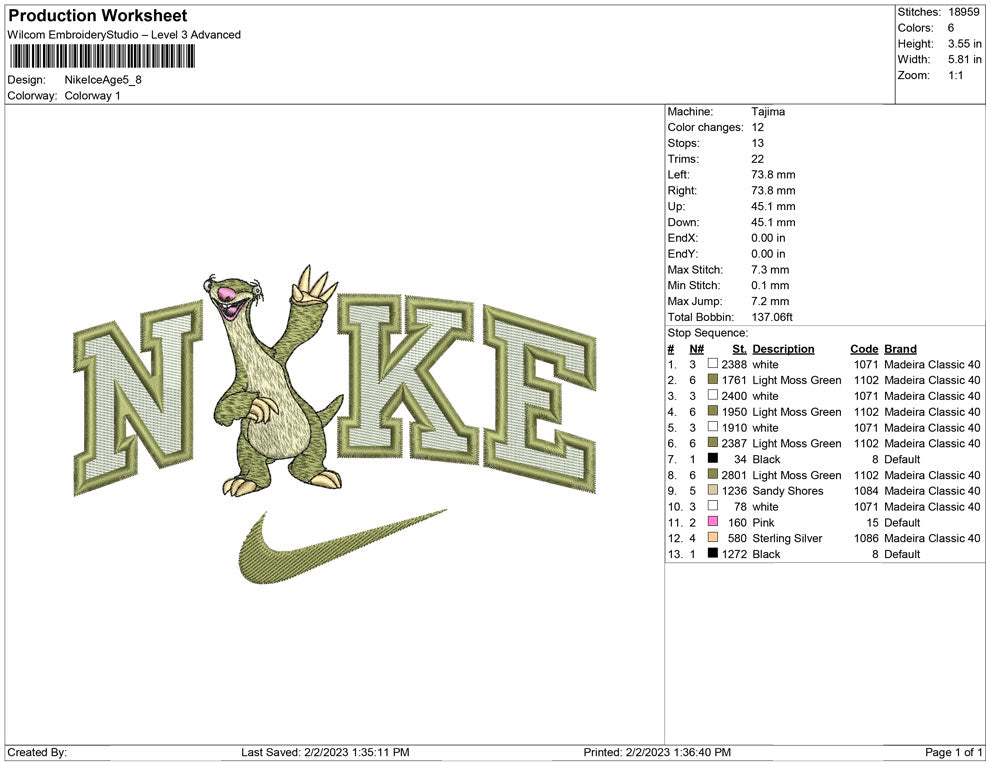Image resolution: width=990 pixels, height=762 pixels.
Task: Click the white swatch in stop row 1
Action: point(713,364)
